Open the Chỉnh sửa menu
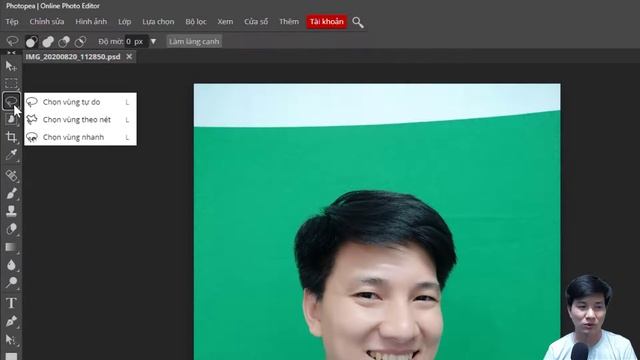640x360 pixels. (47, 22)
